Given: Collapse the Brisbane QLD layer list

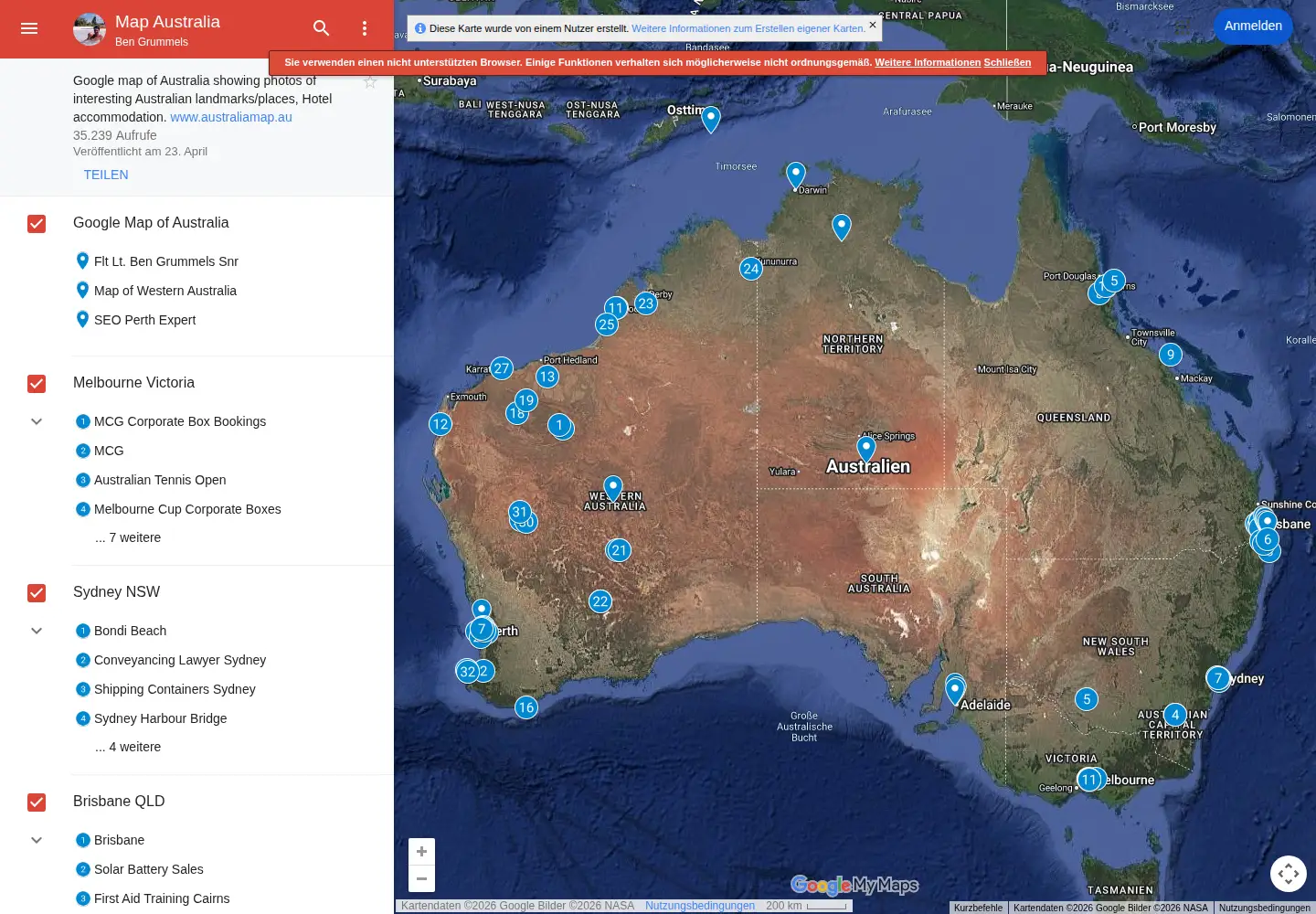Looking at the screenshot, I should coord(37,840).
